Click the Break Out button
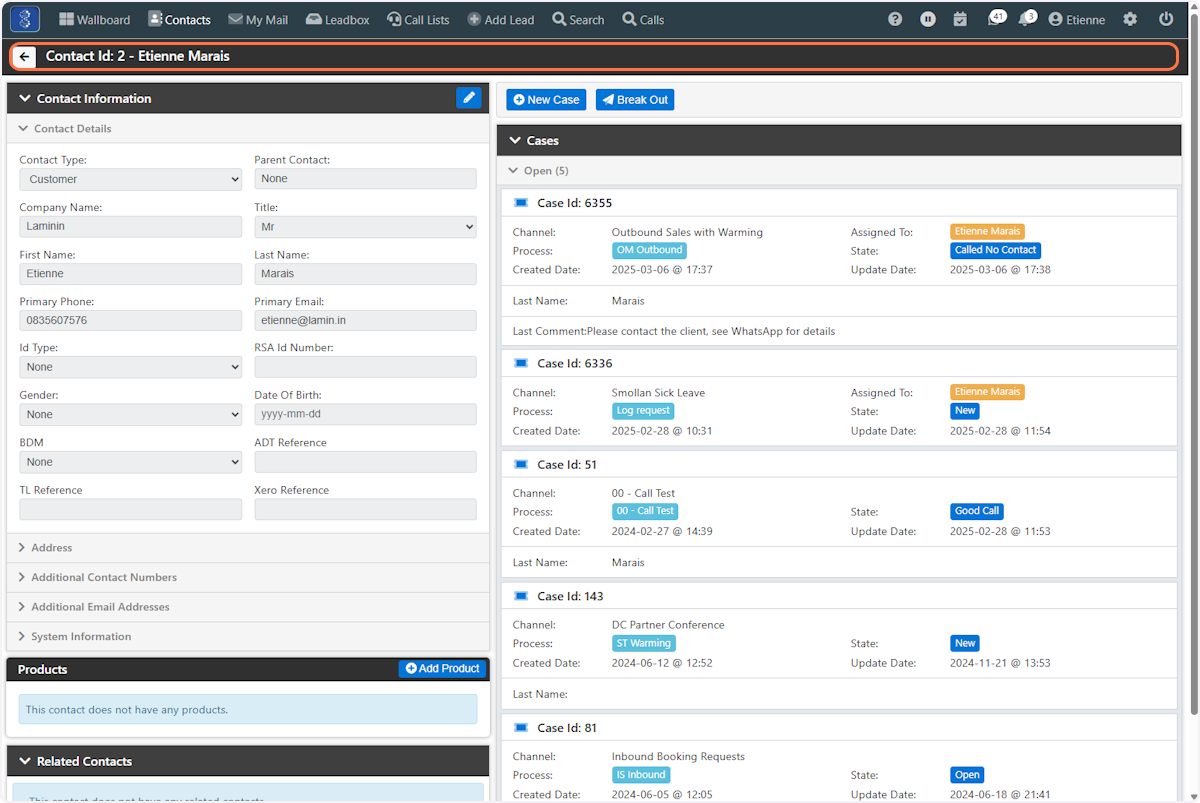Image resolution: width=1200 pixels, height=803 pixels. coord(635,99)
